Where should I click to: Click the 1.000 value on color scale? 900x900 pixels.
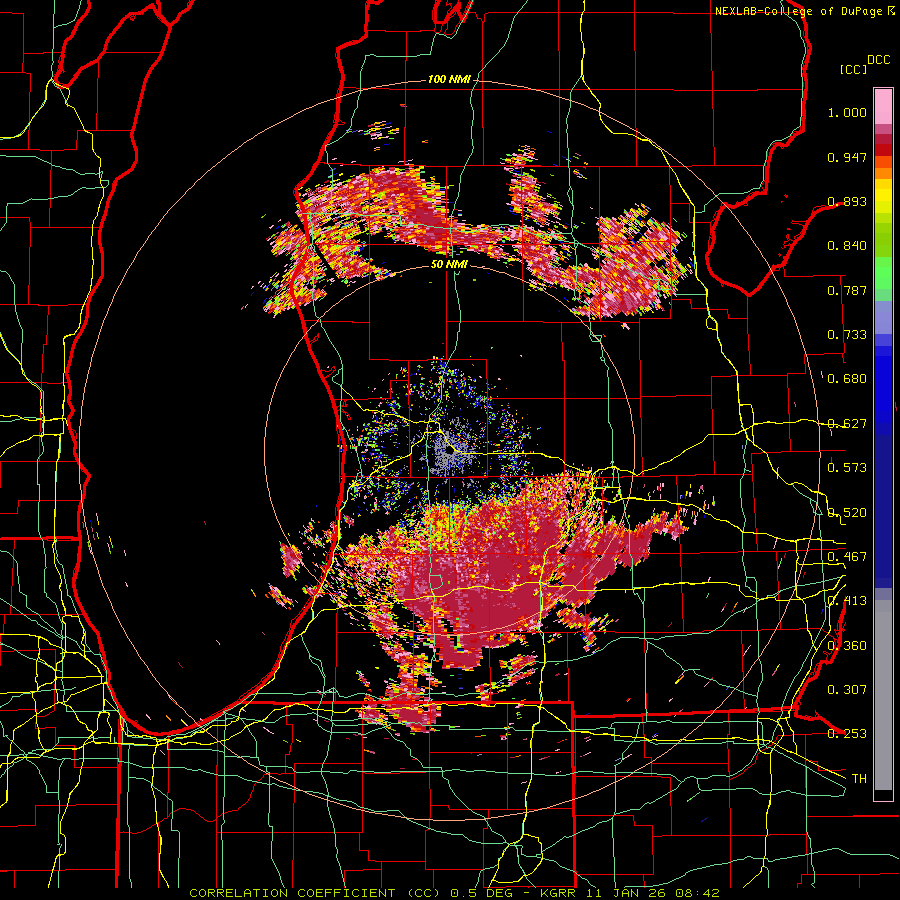click(847, 112)
